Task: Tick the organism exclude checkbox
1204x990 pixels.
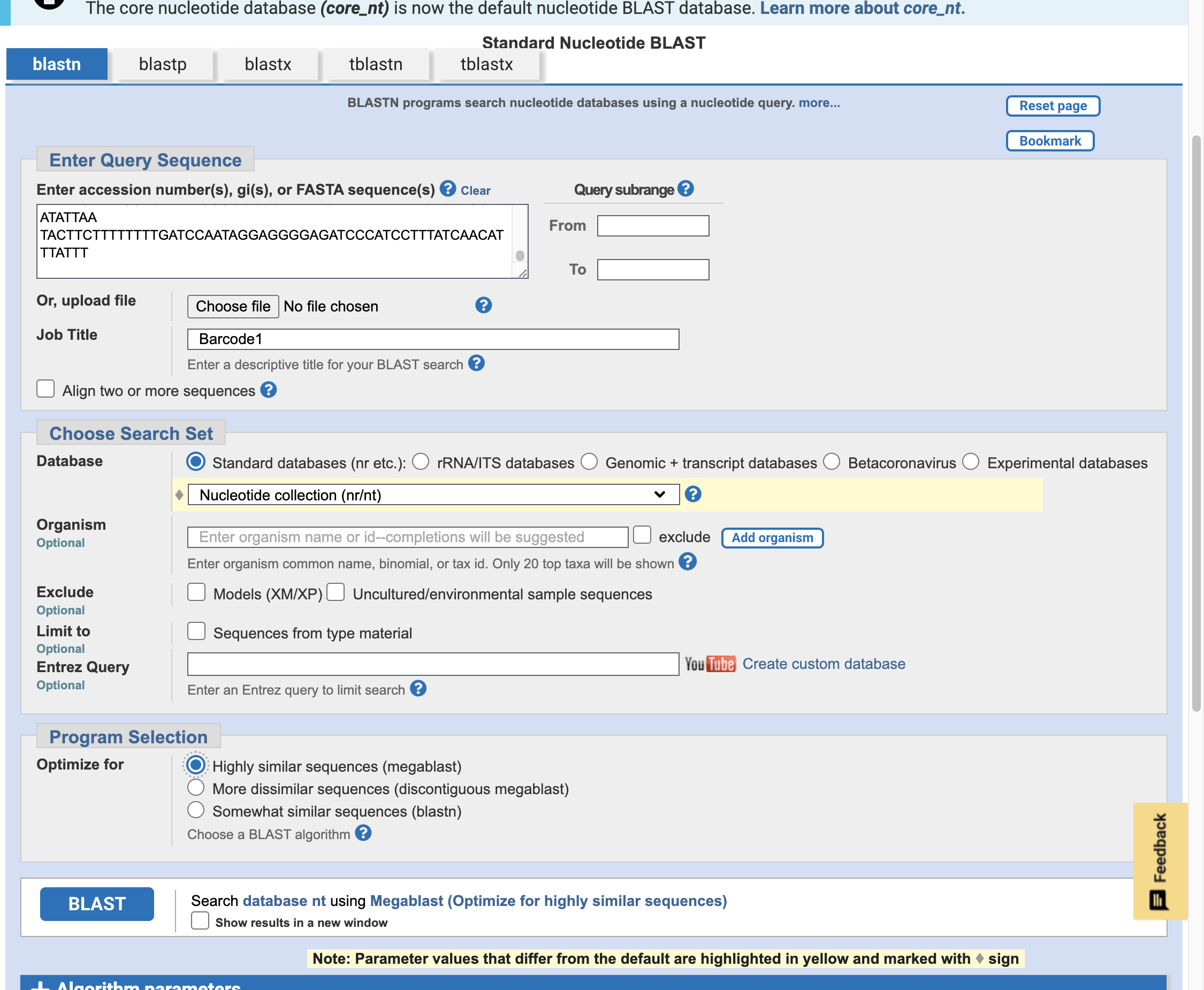Action: pyautogui.click(x=642, y=535)
